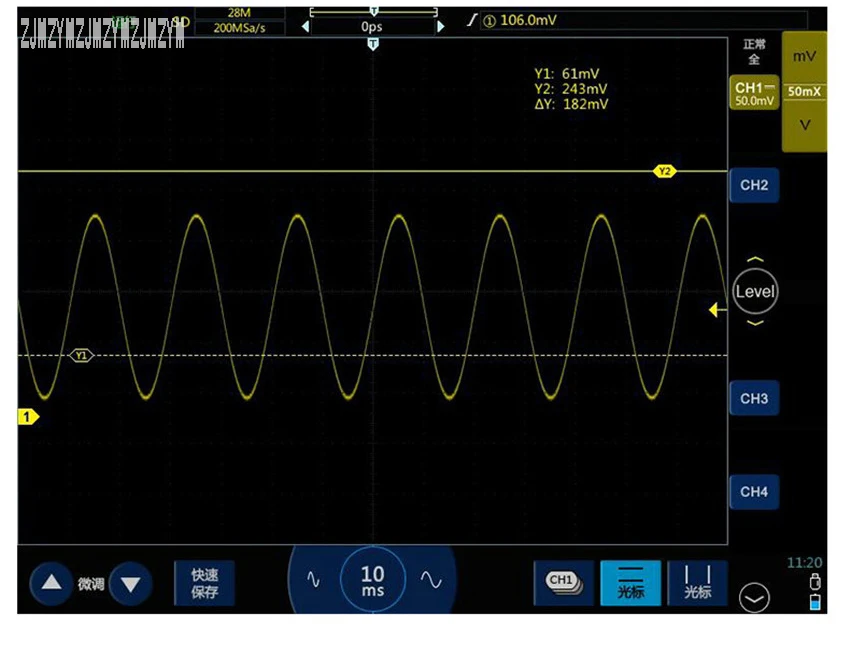Click the USB storage status icon
The height and width of the screenshot is (656, 850).
coord(815,582)
